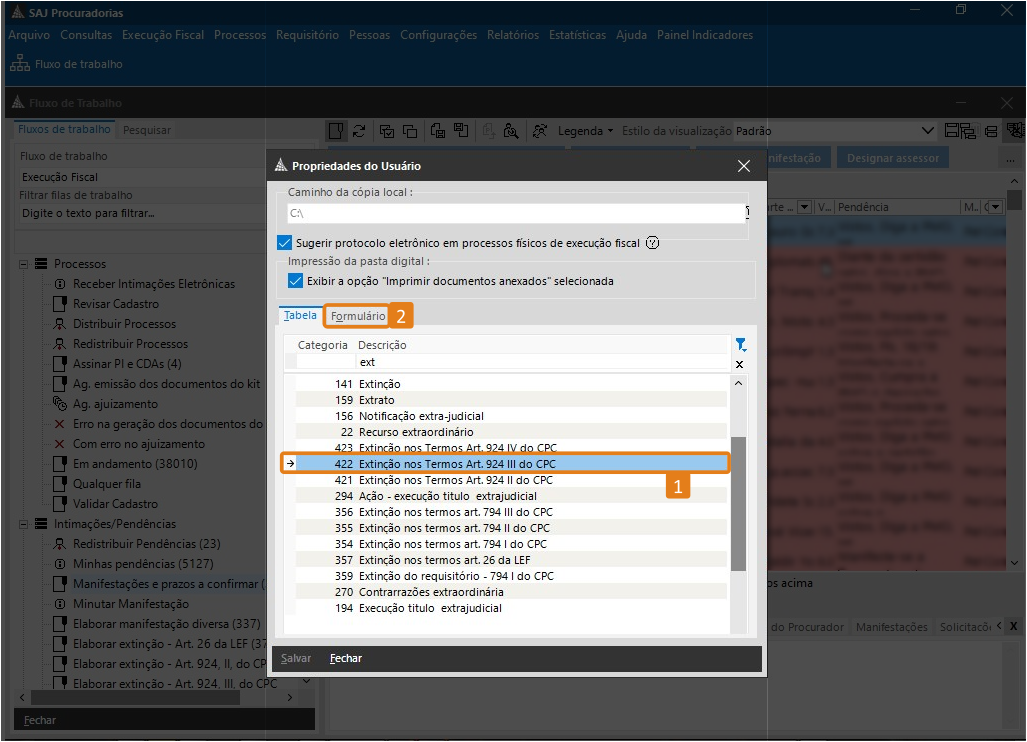Click the refresh icon in workflow toolbar
1027x742 pixels.
click(359, 131)
